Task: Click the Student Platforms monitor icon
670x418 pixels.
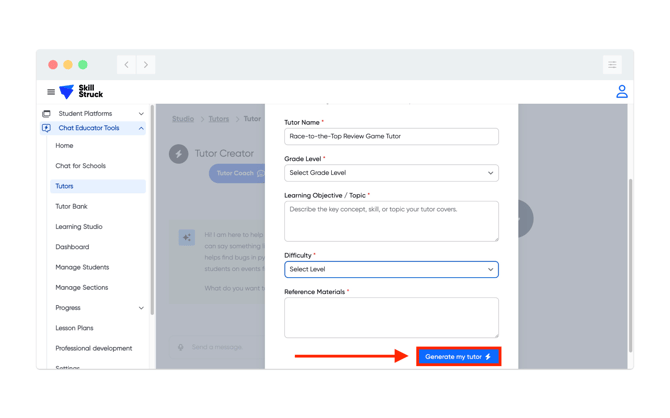Action: [46, 114]
